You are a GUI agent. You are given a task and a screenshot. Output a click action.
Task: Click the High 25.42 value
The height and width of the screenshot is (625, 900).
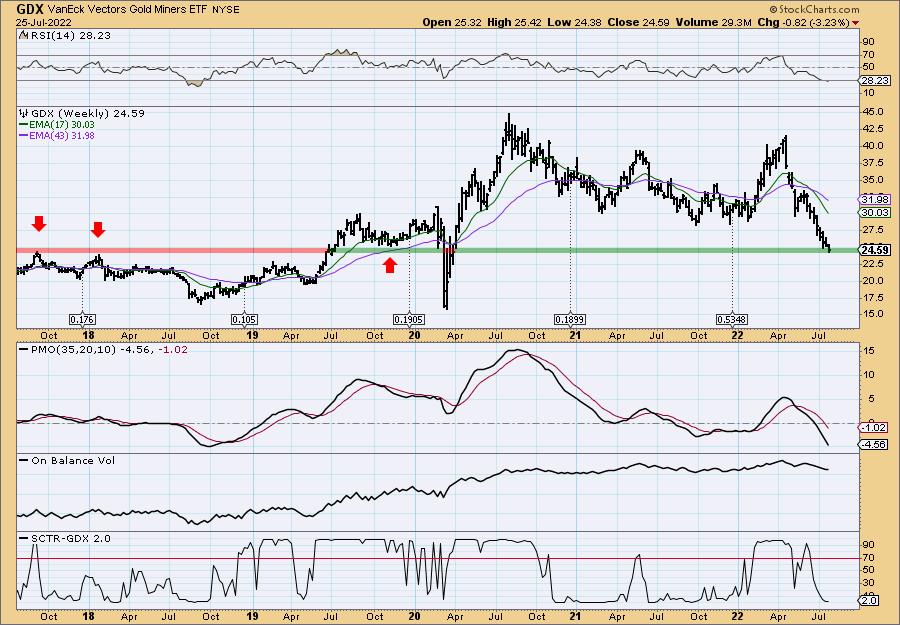tap(515, 22)
